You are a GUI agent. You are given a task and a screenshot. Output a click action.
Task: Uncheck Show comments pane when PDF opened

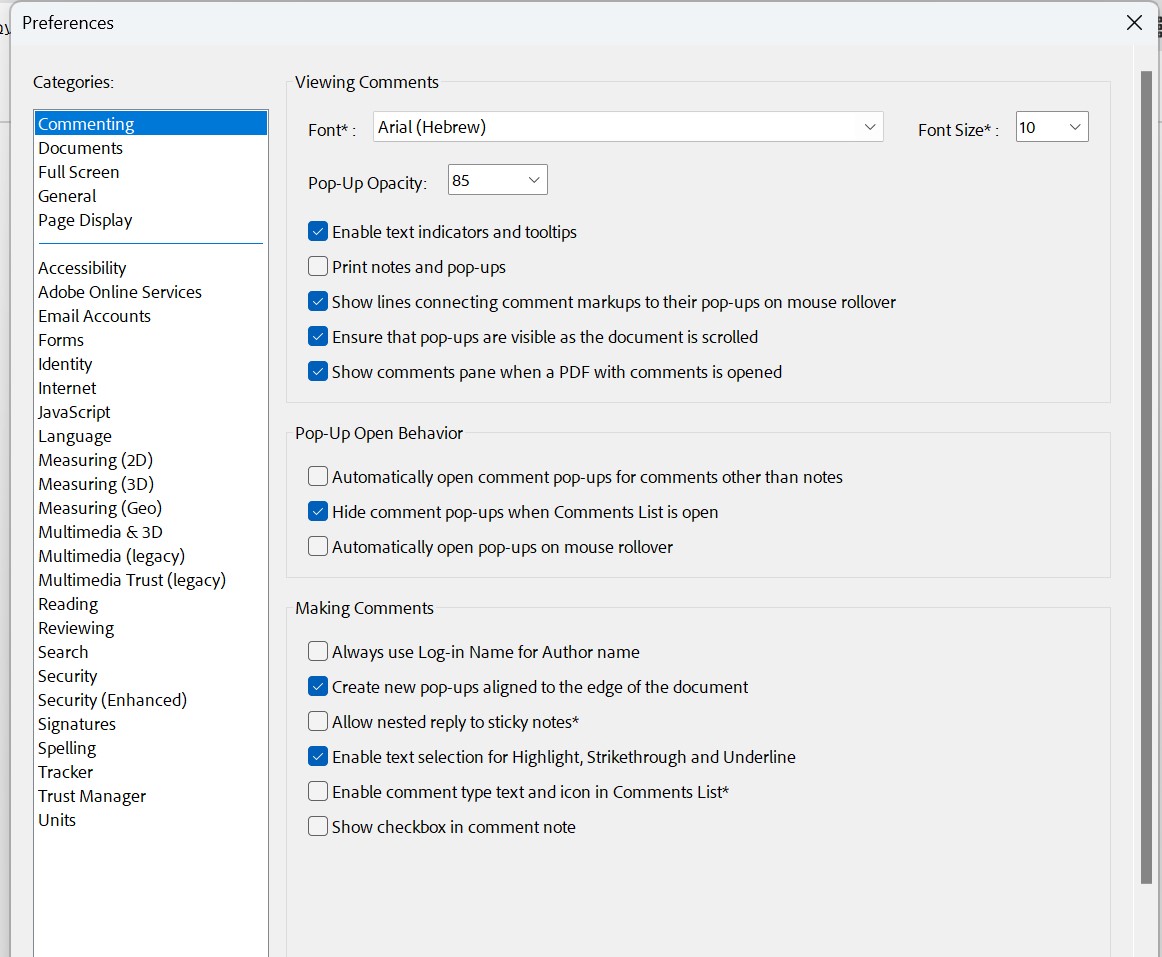(318, 372)
